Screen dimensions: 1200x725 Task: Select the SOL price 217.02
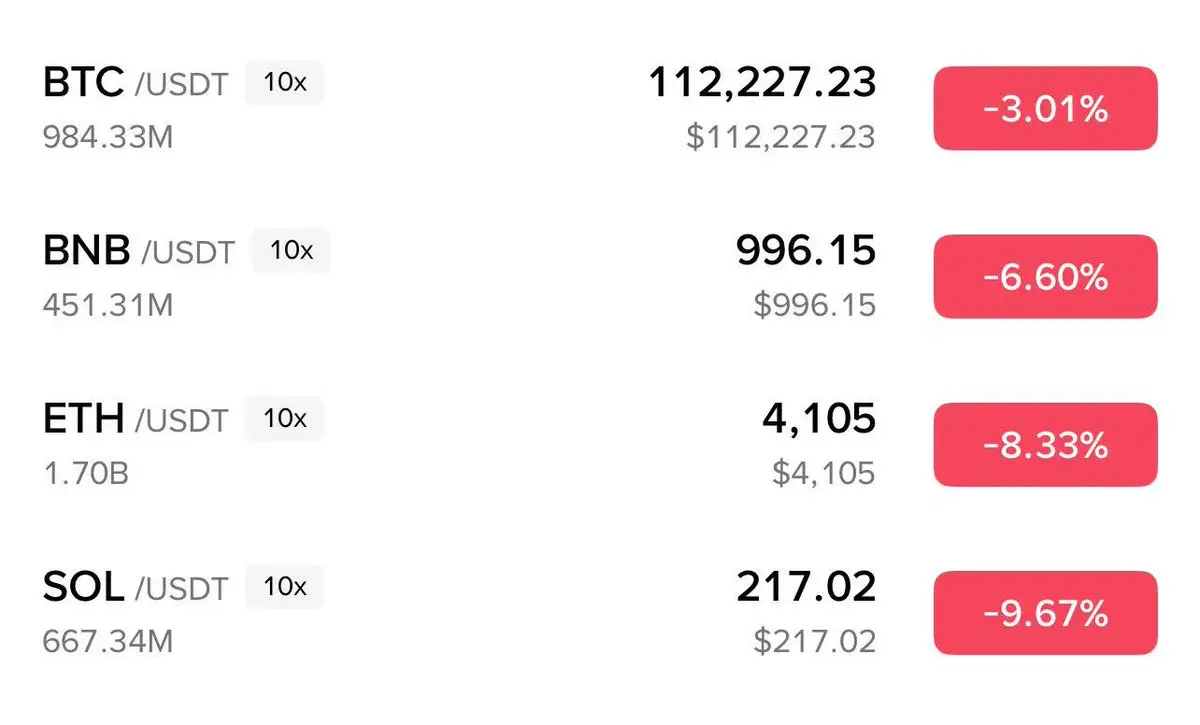(x=806, y=587)
